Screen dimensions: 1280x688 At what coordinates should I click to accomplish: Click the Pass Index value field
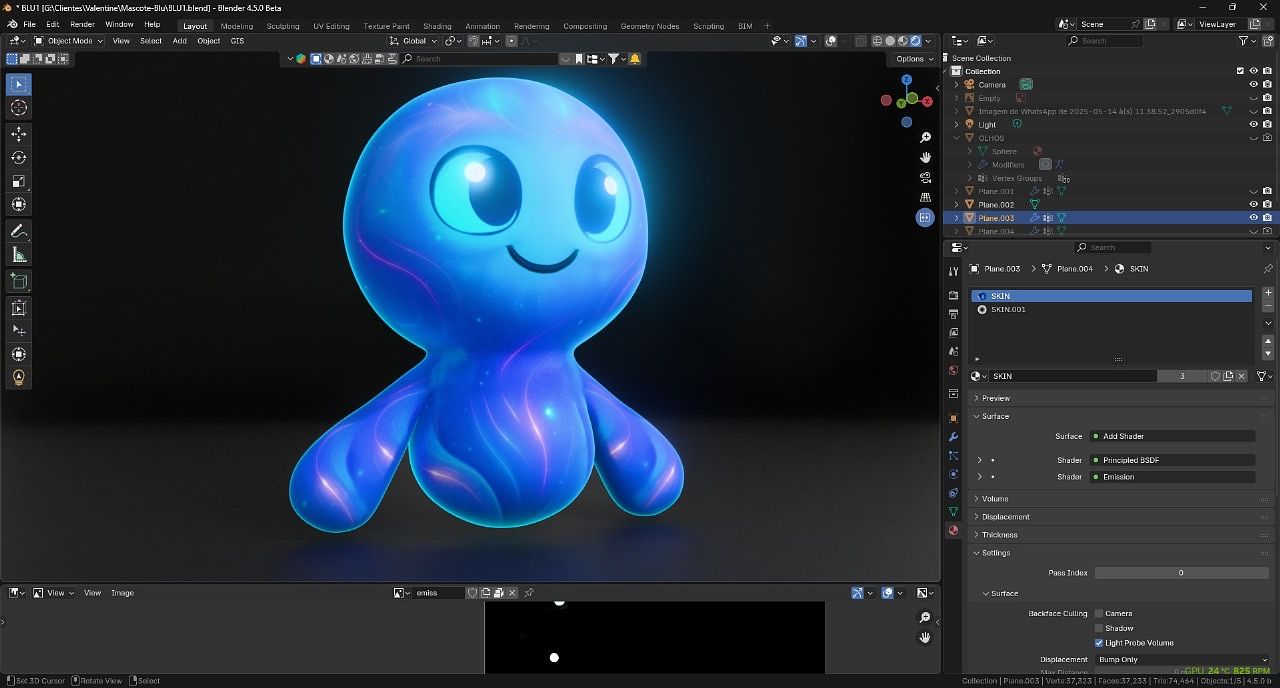click(1180, 573)
